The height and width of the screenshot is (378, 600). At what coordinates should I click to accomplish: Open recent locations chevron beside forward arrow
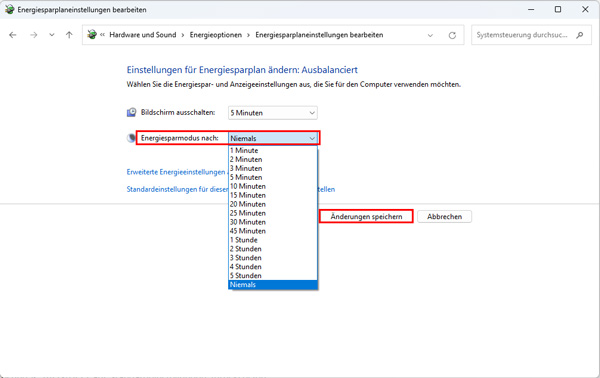click(52, 35)
